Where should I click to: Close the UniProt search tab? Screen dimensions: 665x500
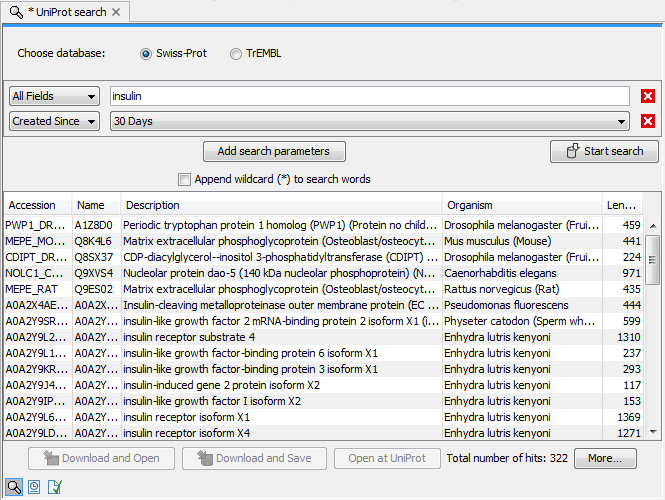click(x=116, y=12)
